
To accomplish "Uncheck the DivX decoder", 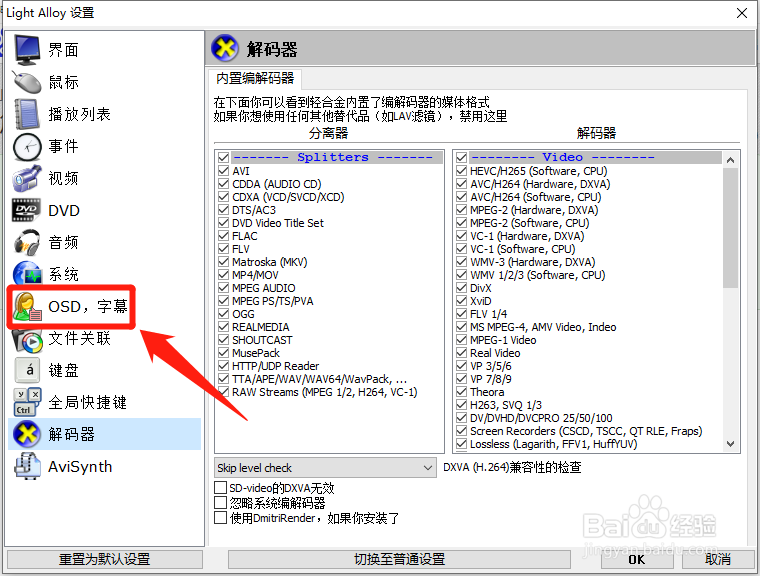I will tap(461, 288).
